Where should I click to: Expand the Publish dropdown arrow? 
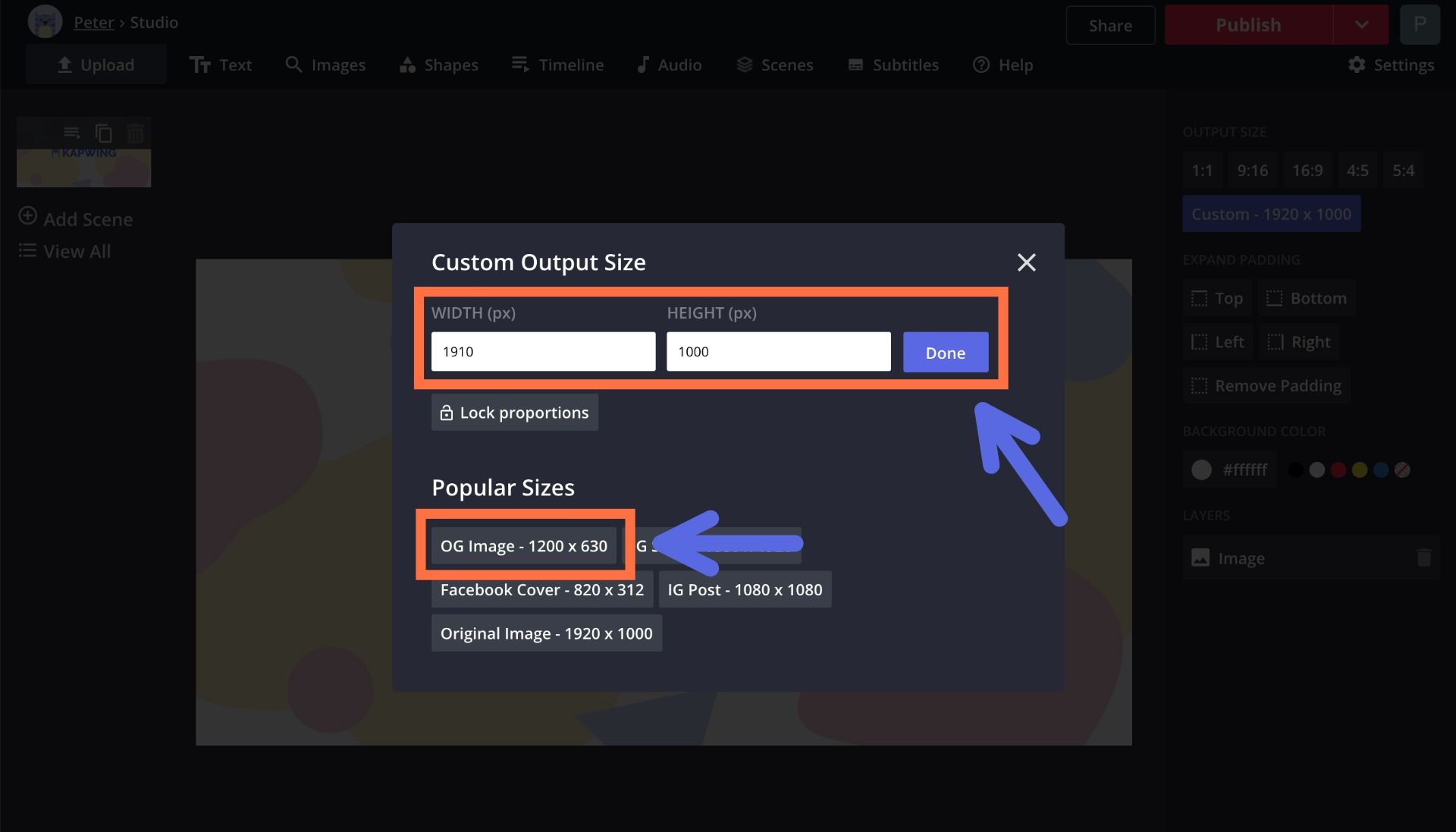tap(1361, 25)
